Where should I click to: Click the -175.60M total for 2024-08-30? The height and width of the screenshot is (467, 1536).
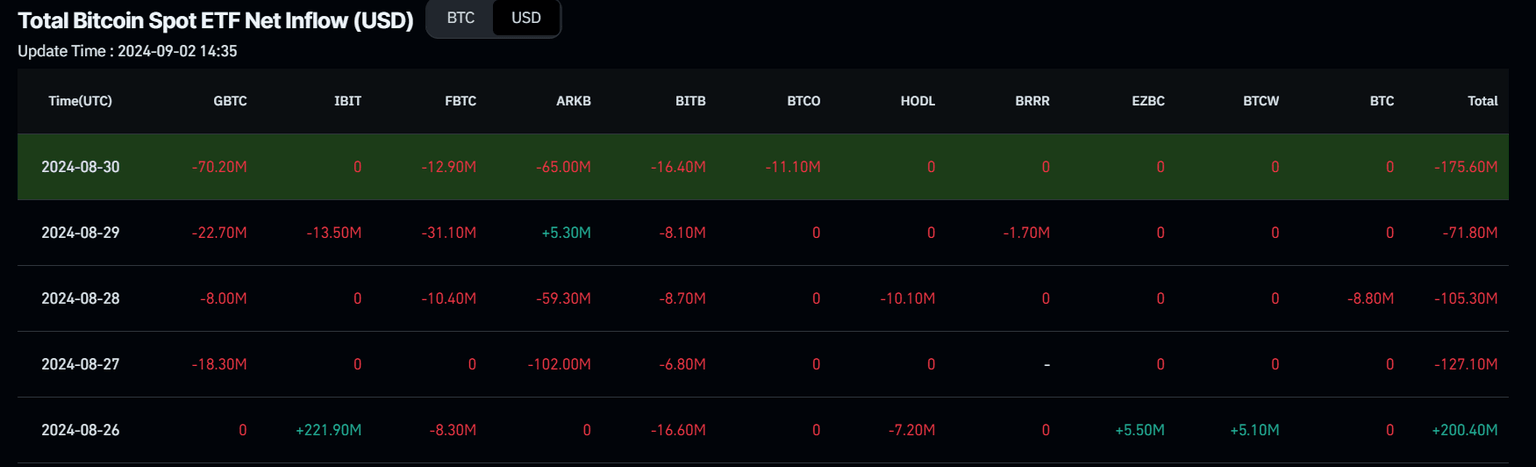tap(1465, 167)
